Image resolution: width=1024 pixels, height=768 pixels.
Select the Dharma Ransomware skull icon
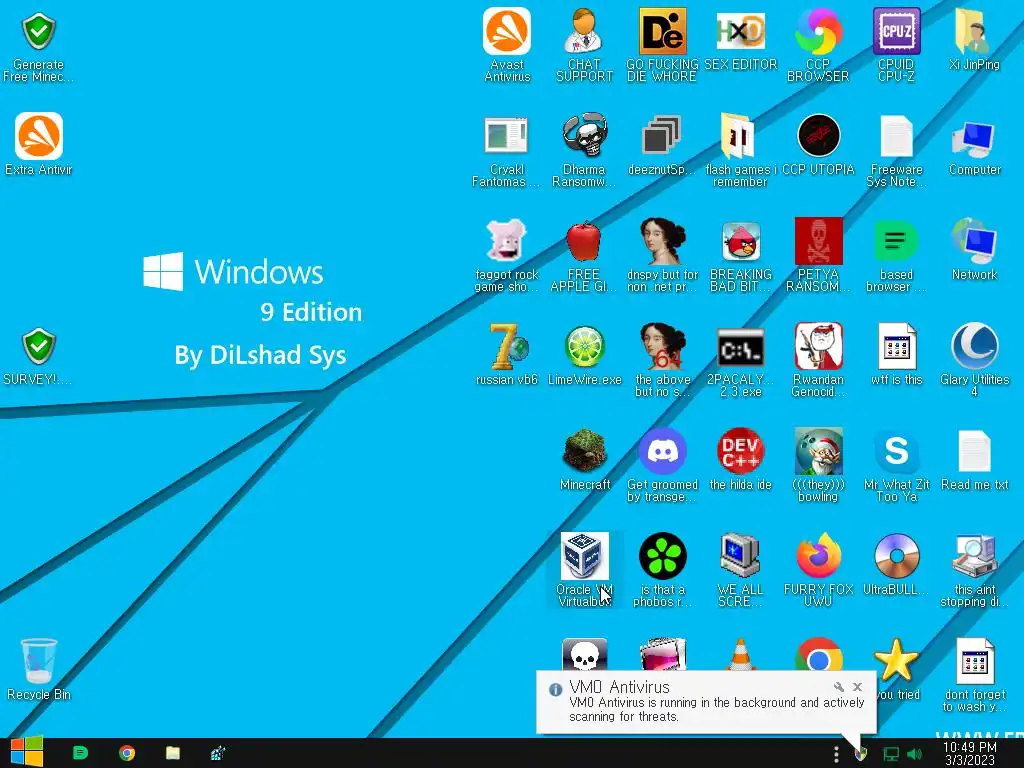[x=584, y=150]
